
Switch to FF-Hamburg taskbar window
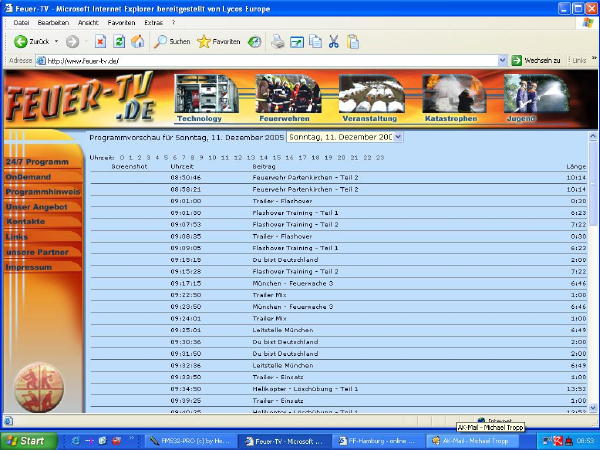[x=378, y=441]
